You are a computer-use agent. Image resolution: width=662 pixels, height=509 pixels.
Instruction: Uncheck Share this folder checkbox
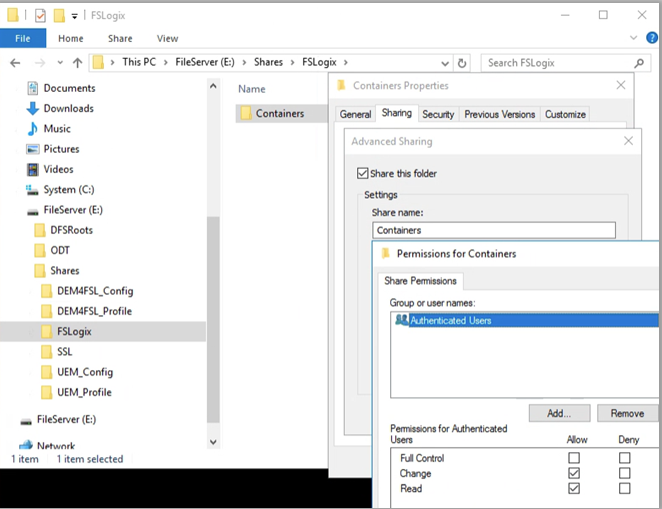363,173
